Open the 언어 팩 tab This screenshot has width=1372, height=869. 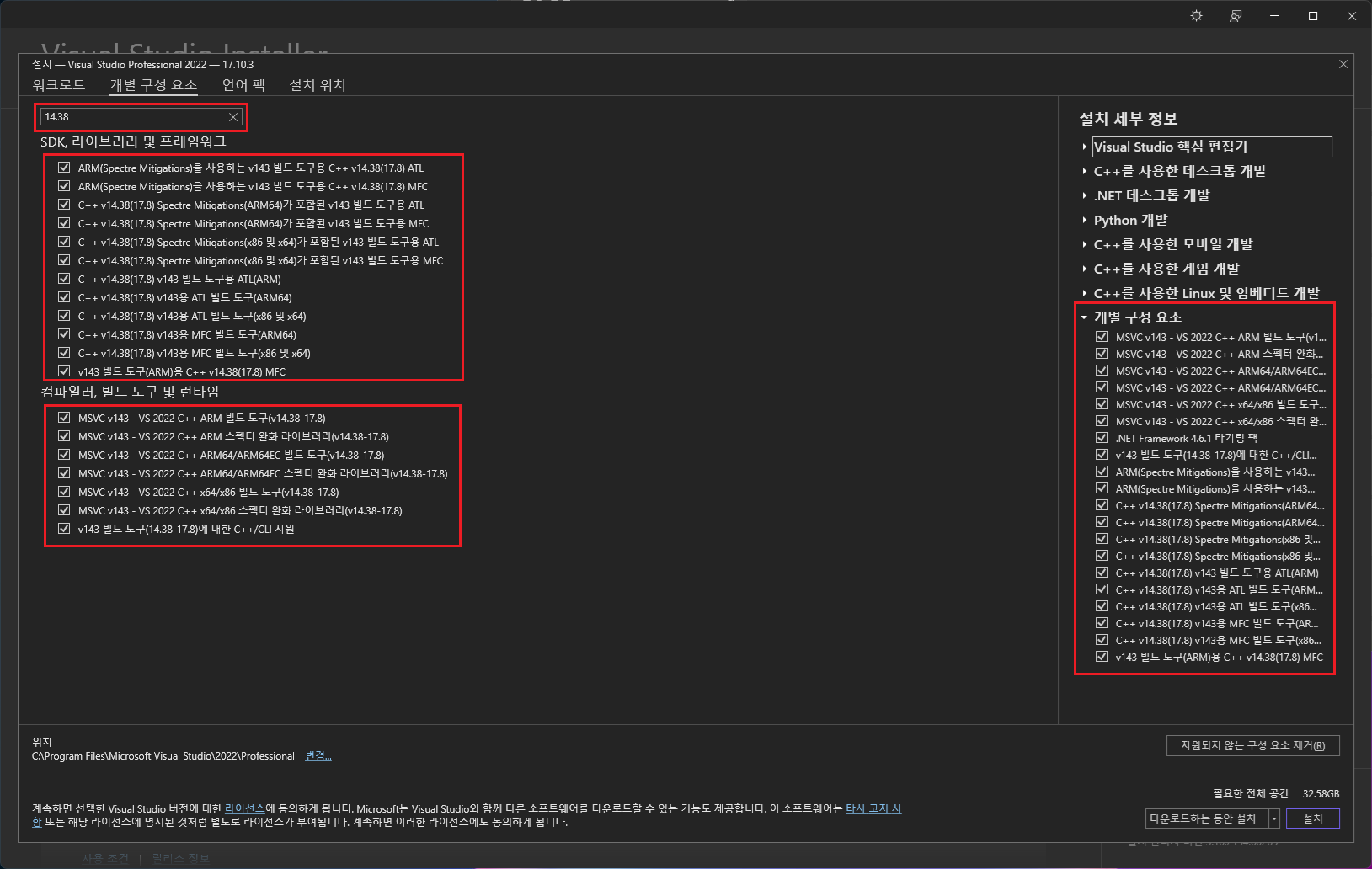[x=243, y=85]
